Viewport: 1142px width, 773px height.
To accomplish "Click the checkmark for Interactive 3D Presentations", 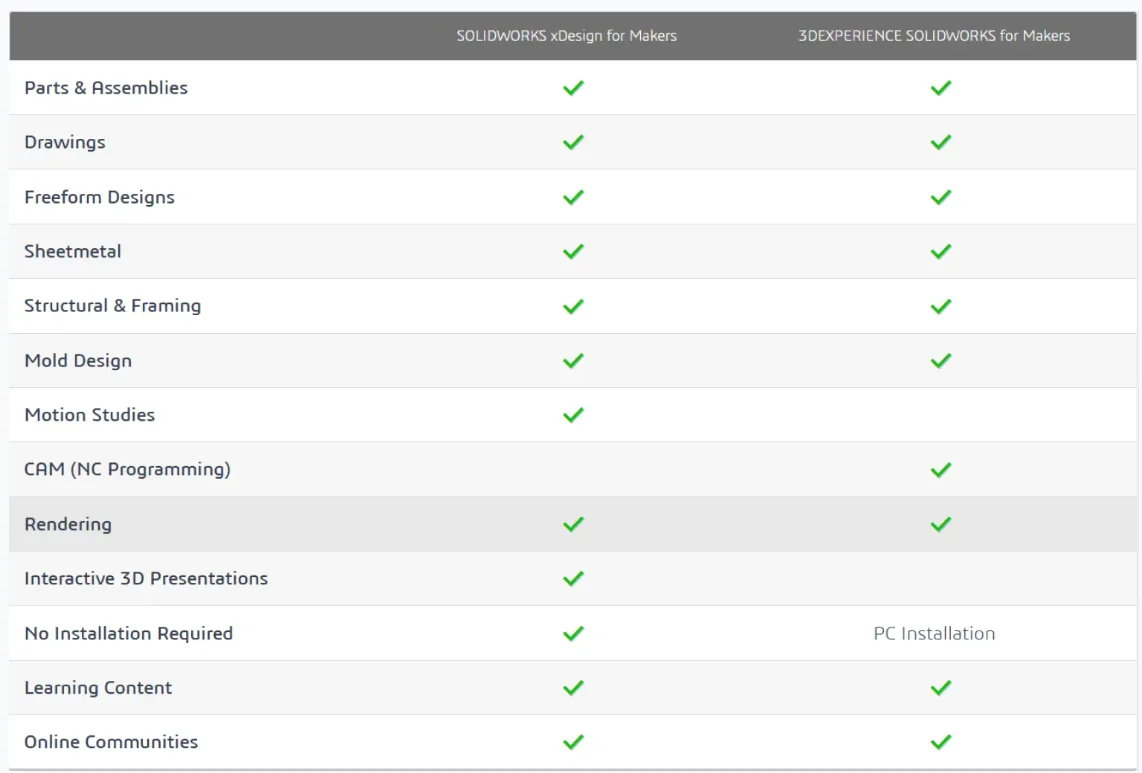I will 573,578.
